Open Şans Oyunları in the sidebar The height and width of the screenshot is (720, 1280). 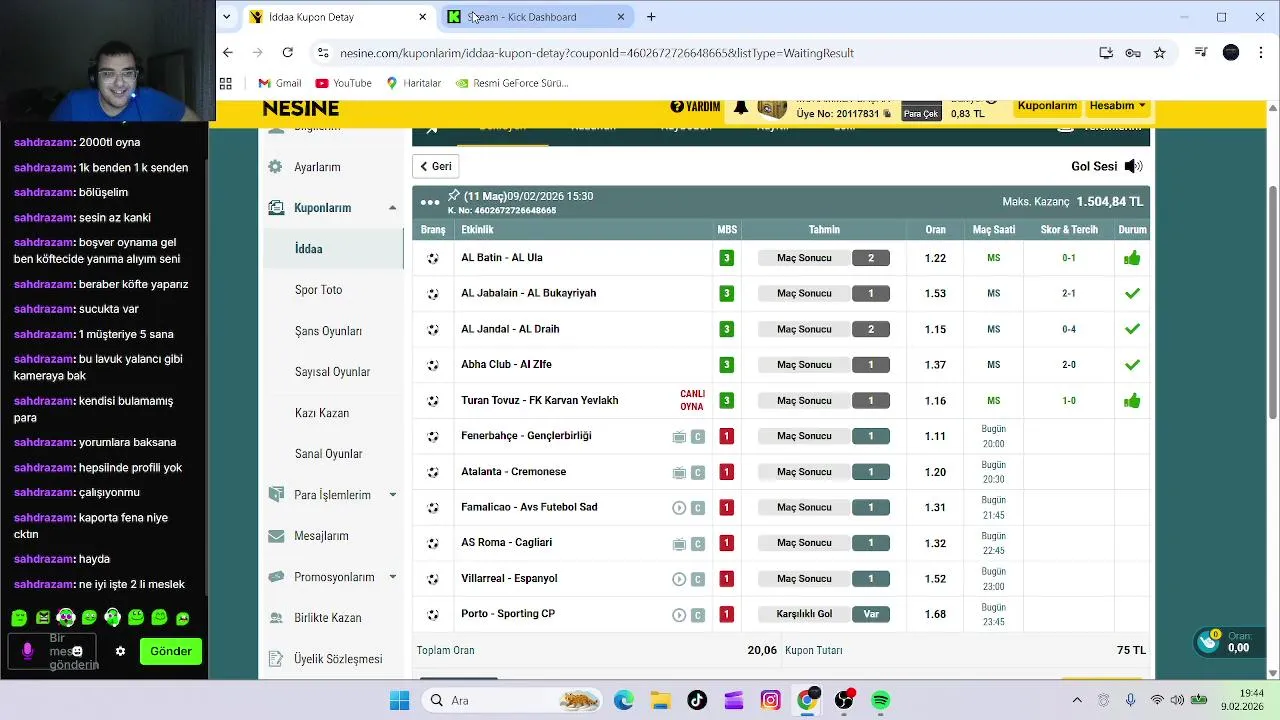tap(328, 331)
